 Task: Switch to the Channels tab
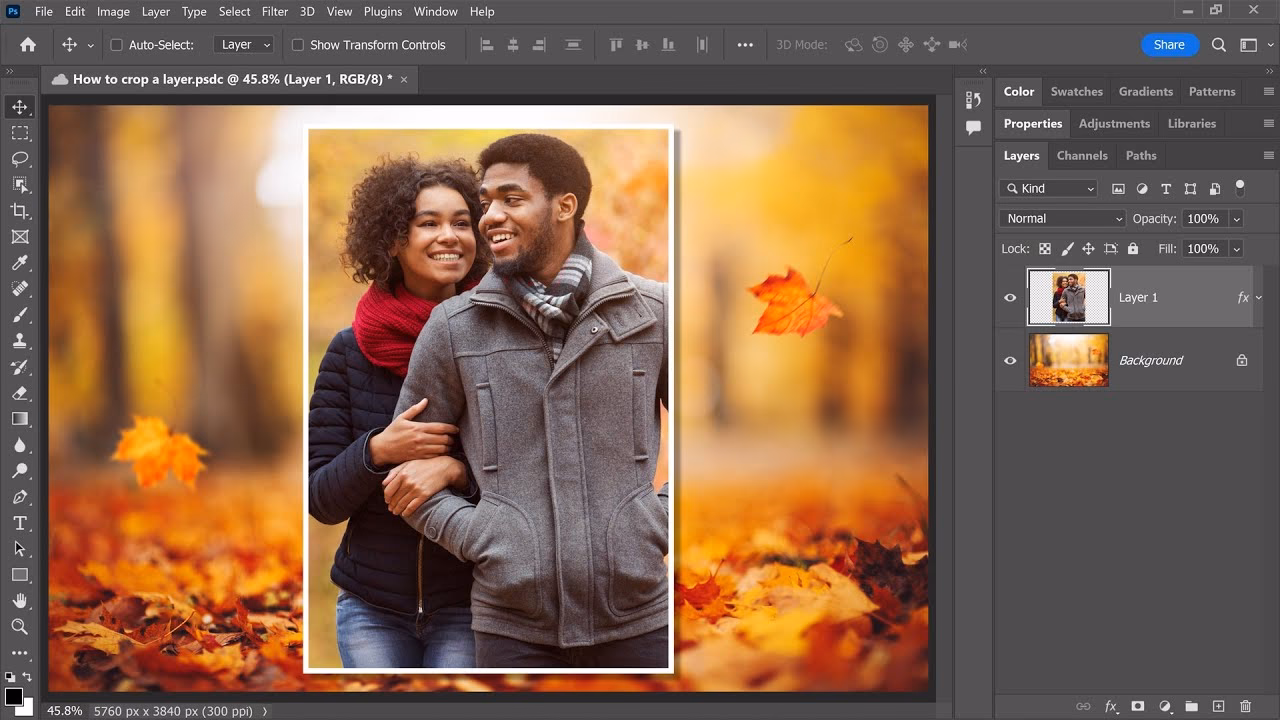(x=1082, y=155)
